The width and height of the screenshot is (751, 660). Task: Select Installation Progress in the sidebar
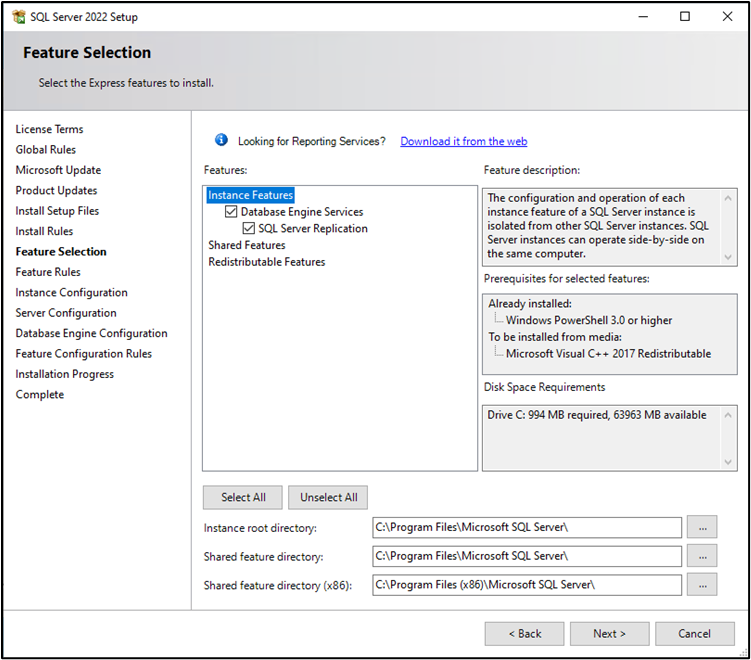point(65,374)
